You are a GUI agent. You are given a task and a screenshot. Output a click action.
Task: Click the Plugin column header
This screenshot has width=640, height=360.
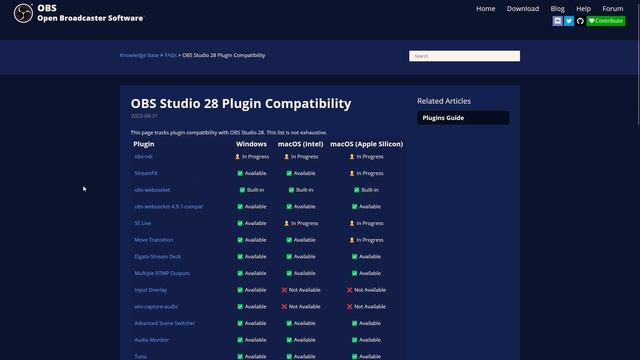point(144,144)
